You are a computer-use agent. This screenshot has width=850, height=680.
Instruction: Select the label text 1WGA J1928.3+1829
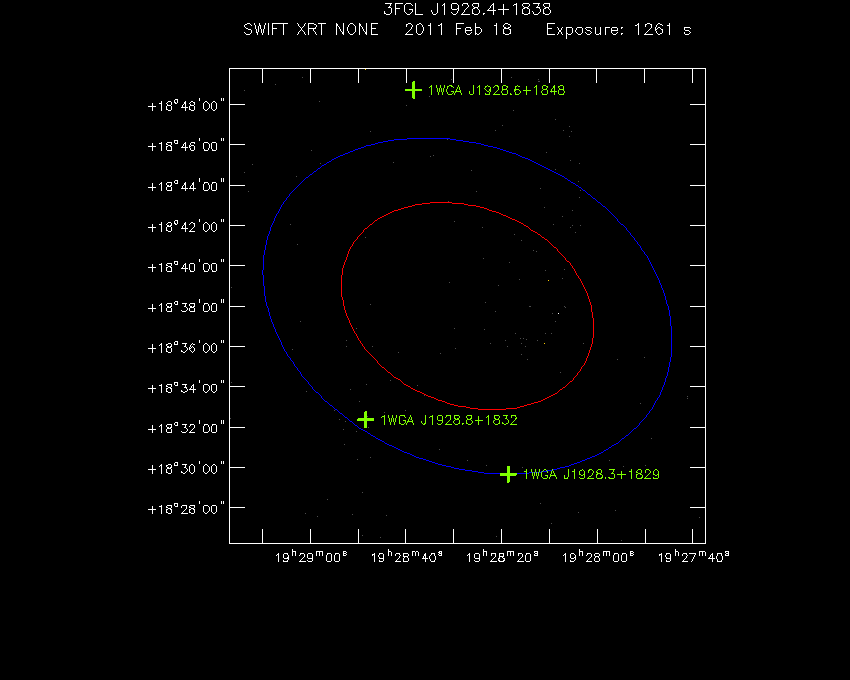pos(591,474)
